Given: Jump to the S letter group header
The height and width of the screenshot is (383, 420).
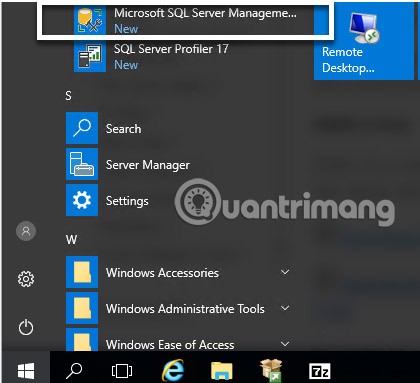Looking at the screenshot, I should 68,96.
